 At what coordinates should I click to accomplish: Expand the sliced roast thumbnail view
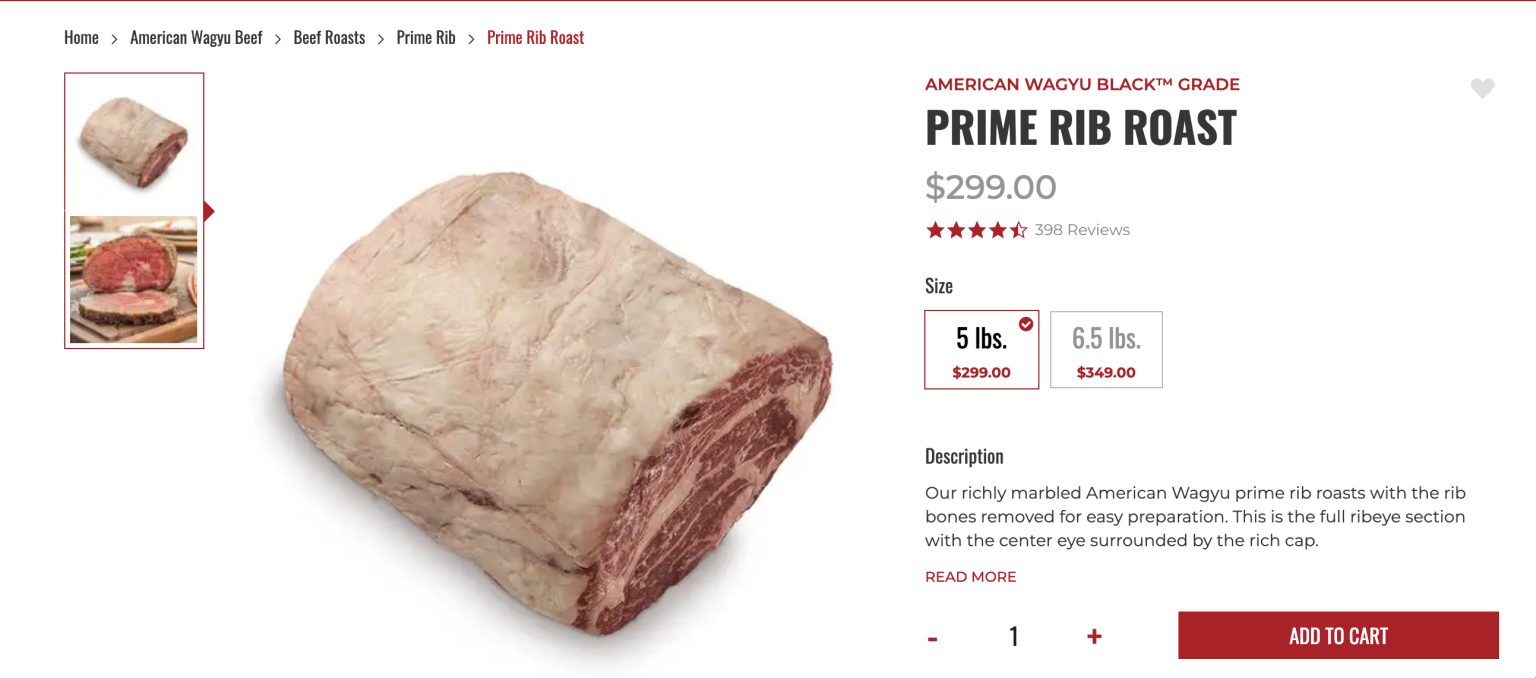pyautogui.click(x=133, y=279)
